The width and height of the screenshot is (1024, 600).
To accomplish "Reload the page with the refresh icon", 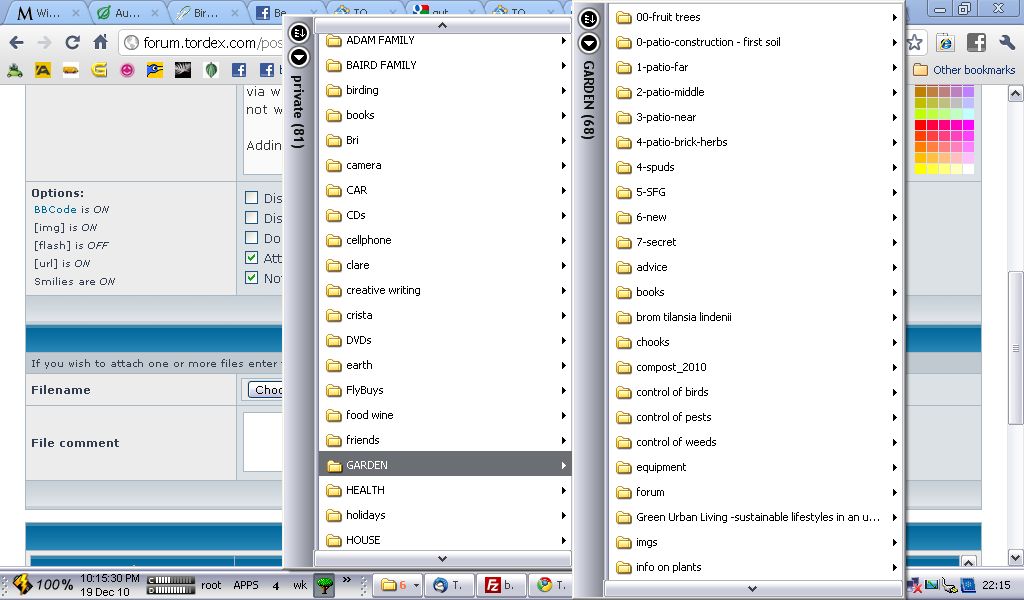I will (x=72, y=43).
